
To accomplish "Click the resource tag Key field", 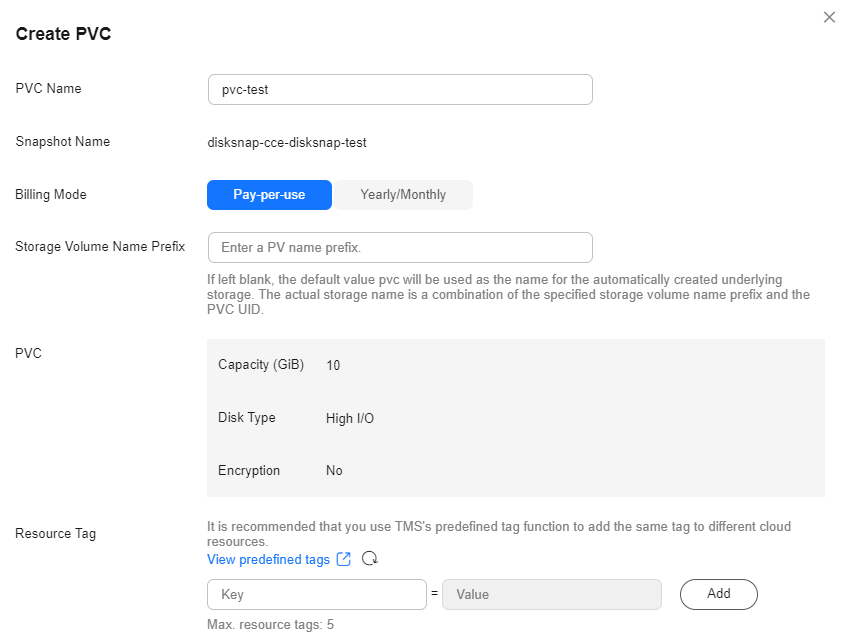I will tap(317, 594).
